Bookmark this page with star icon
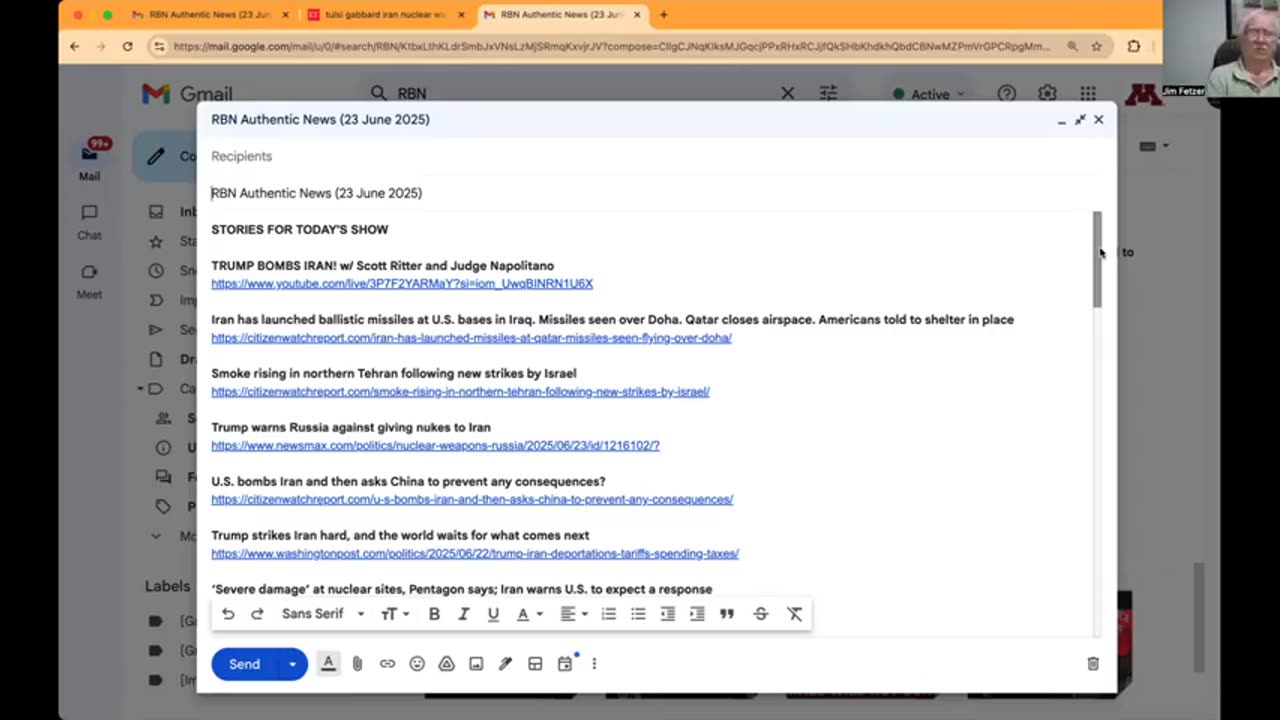This screenshot has height=720, width=1280. click(1097, 46)
